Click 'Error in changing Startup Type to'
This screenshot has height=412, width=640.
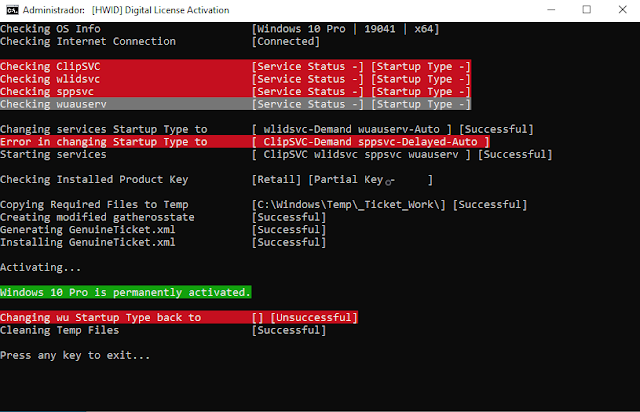(x=104, y=142)
